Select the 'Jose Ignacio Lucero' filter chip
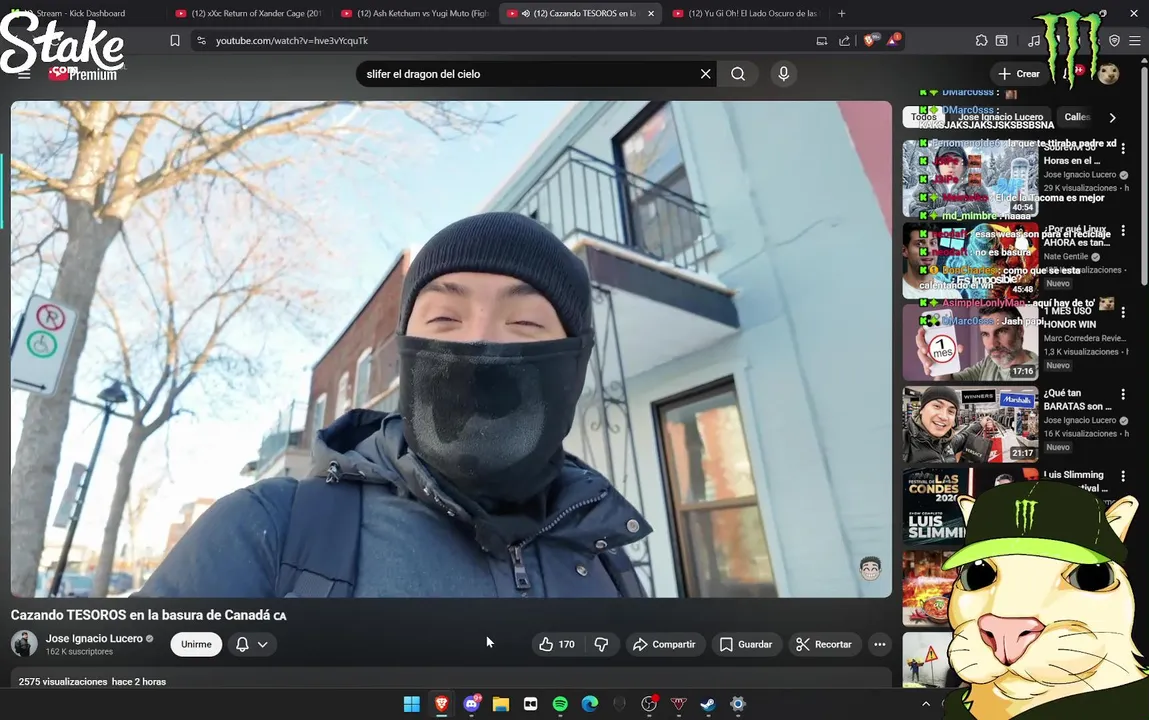 tap(1000, 117)
